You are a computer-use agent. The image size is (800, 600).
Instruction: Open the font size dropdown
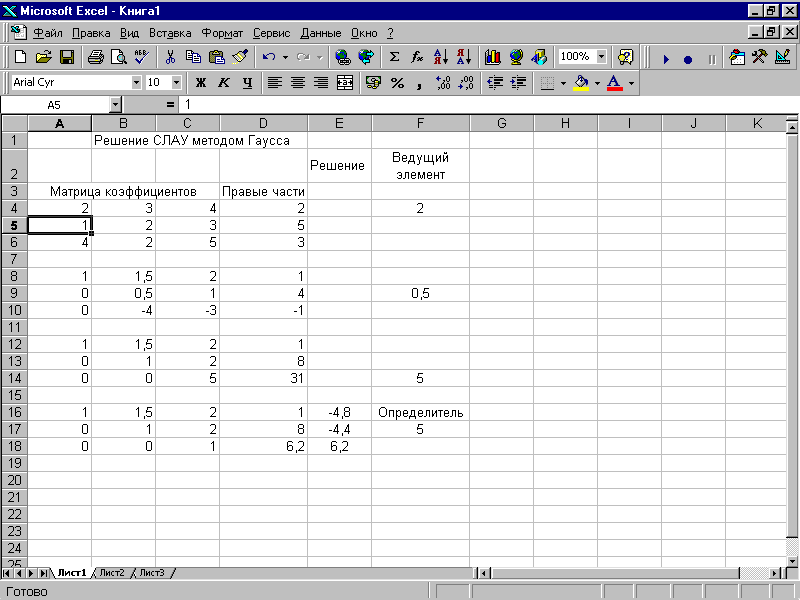click(177, 83)
